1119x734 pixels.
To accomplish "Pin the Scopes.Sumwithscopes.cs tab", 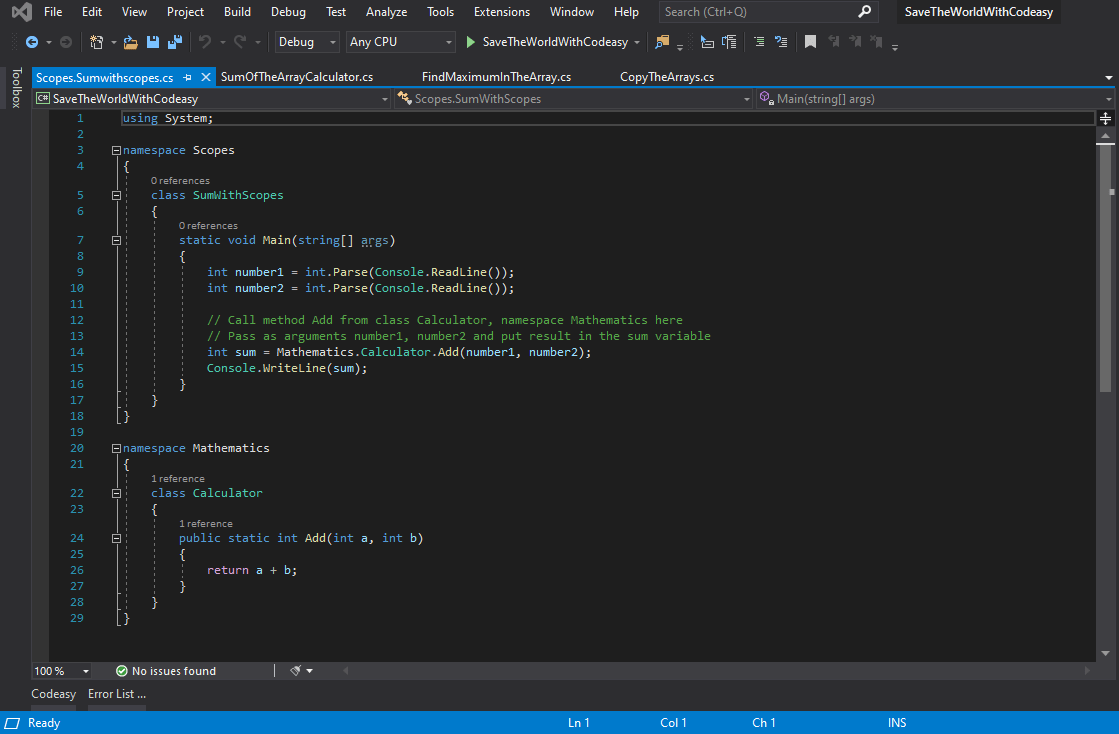I will pos(187,77).
